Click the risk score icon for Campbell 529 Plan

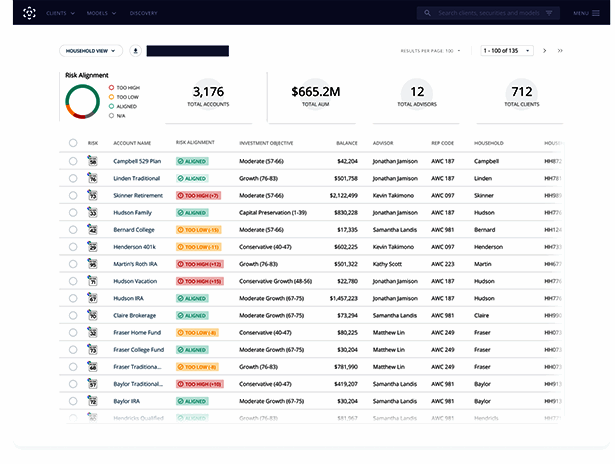pos(92,160)
